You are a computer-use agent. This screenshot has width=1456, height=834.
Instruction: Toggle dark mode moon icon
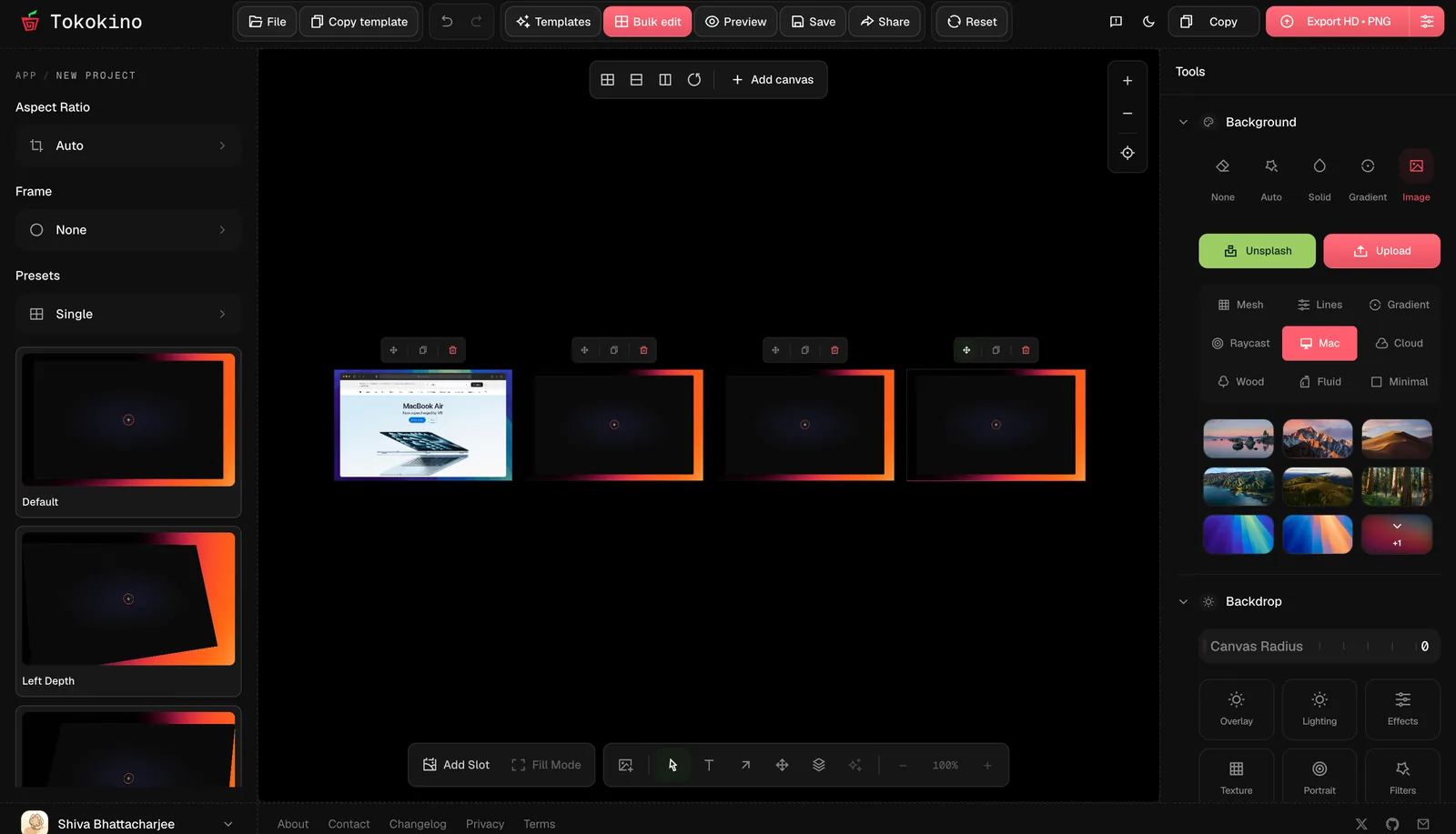[x=1148, y=21]
